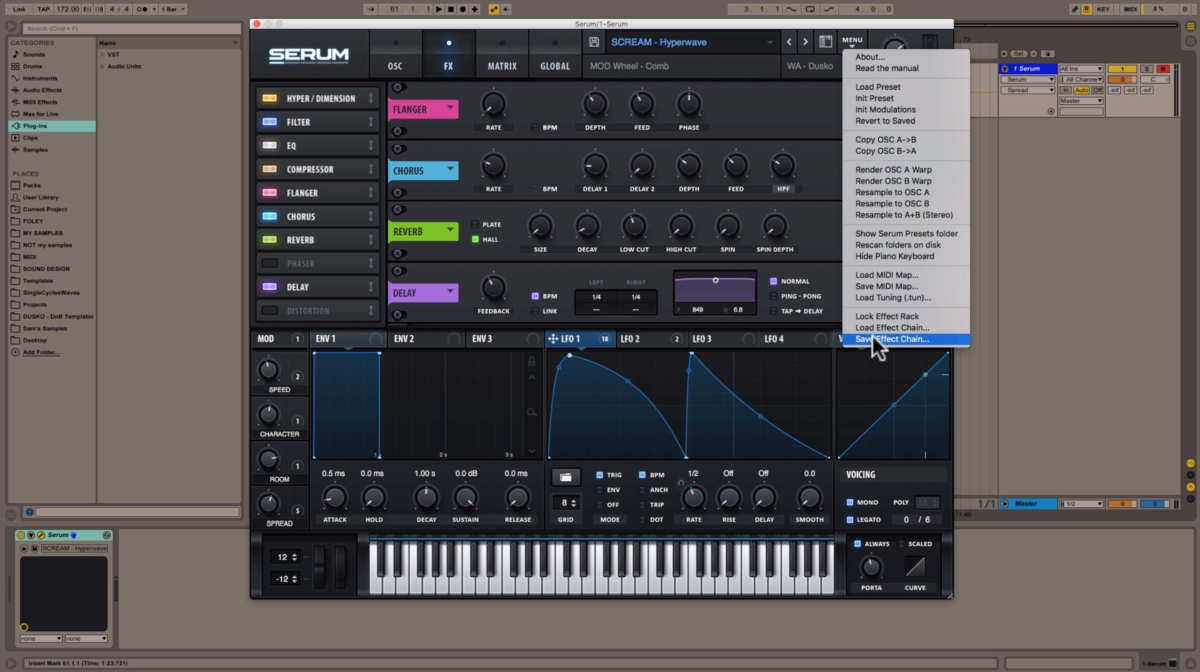The image size is (1200, 672).
Task: Toggle LFO Trig mode checkbox
Action: click(600, 475)
